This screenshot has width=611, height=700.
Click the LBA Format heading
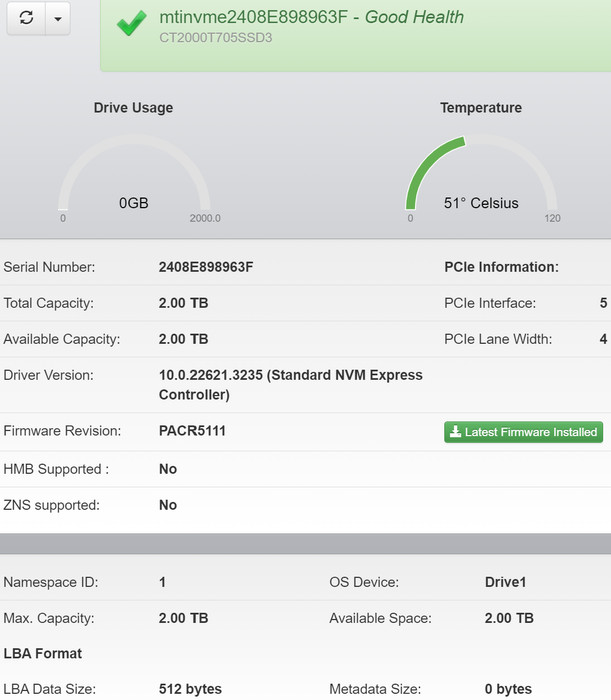[43, 653]
